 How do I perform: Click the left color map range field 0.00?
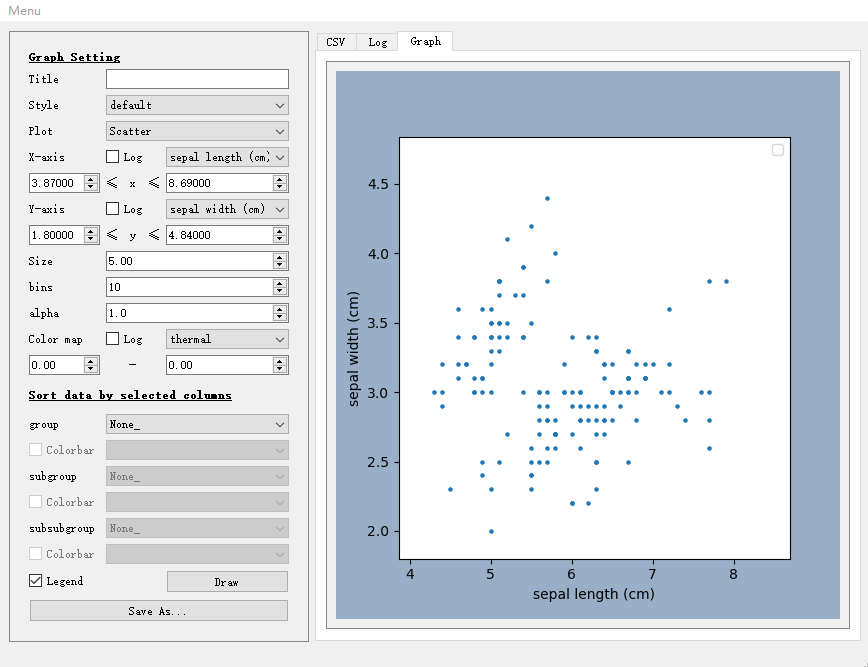(x=64, y=365)
